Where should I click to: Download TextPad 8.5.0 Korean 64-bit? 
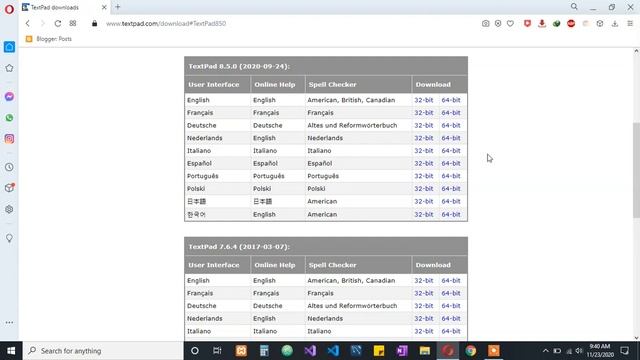tap(451, 214)
